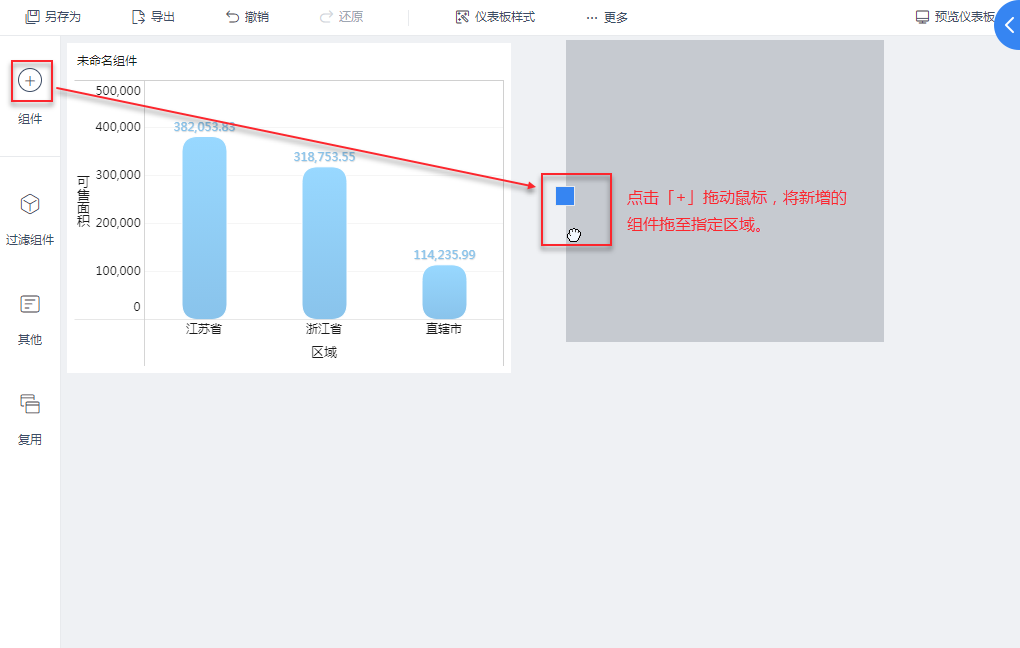Click the 400,000 y-axis tick
1020x648 pixels.
pos(118,127)
